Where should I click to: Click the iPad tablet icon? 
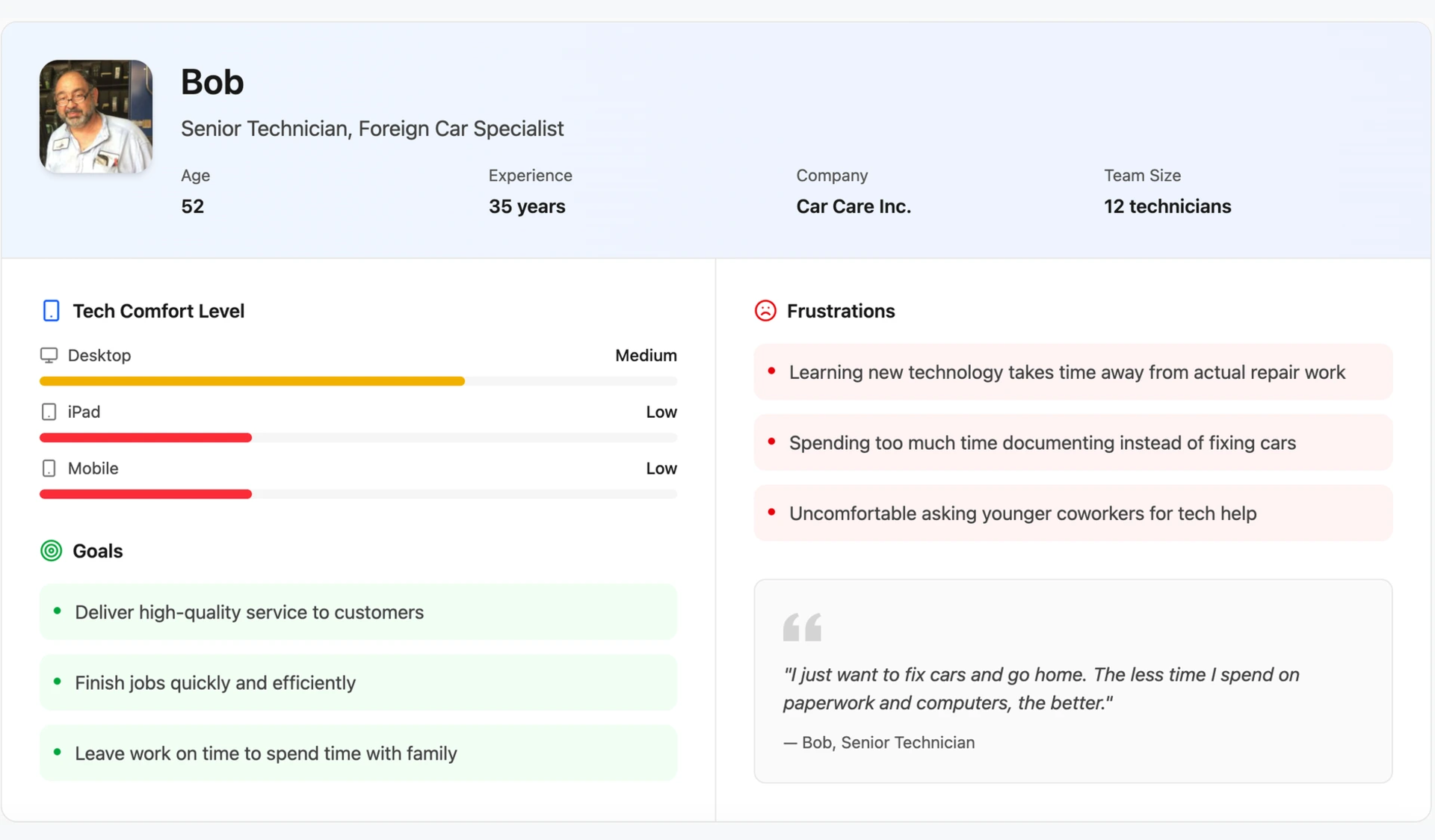click(49, 412)
